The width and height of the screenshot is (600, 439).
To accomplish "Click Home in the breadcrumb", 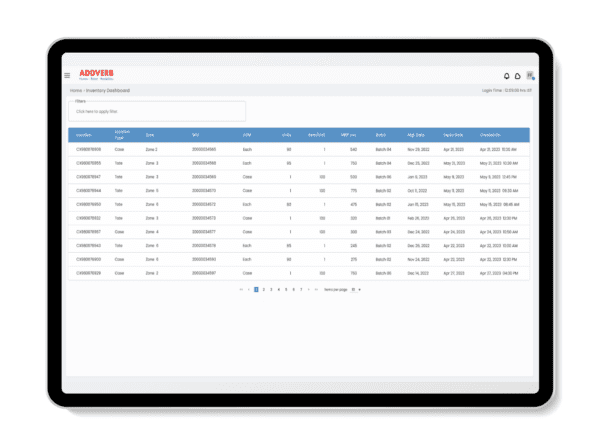I will [76, 91].
